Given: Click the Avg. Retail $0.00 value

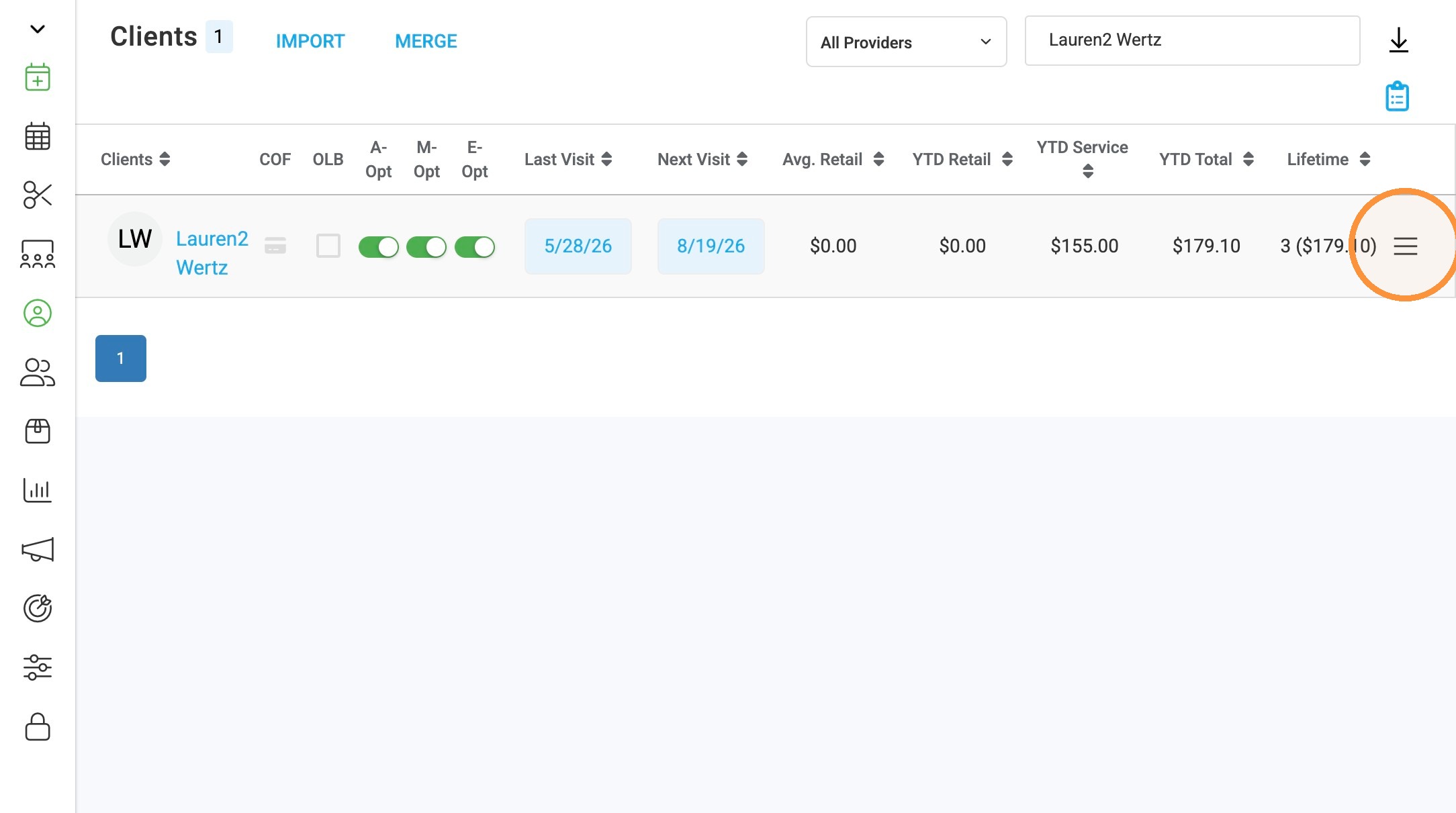Looking at the screenshot, I should 833,246.
